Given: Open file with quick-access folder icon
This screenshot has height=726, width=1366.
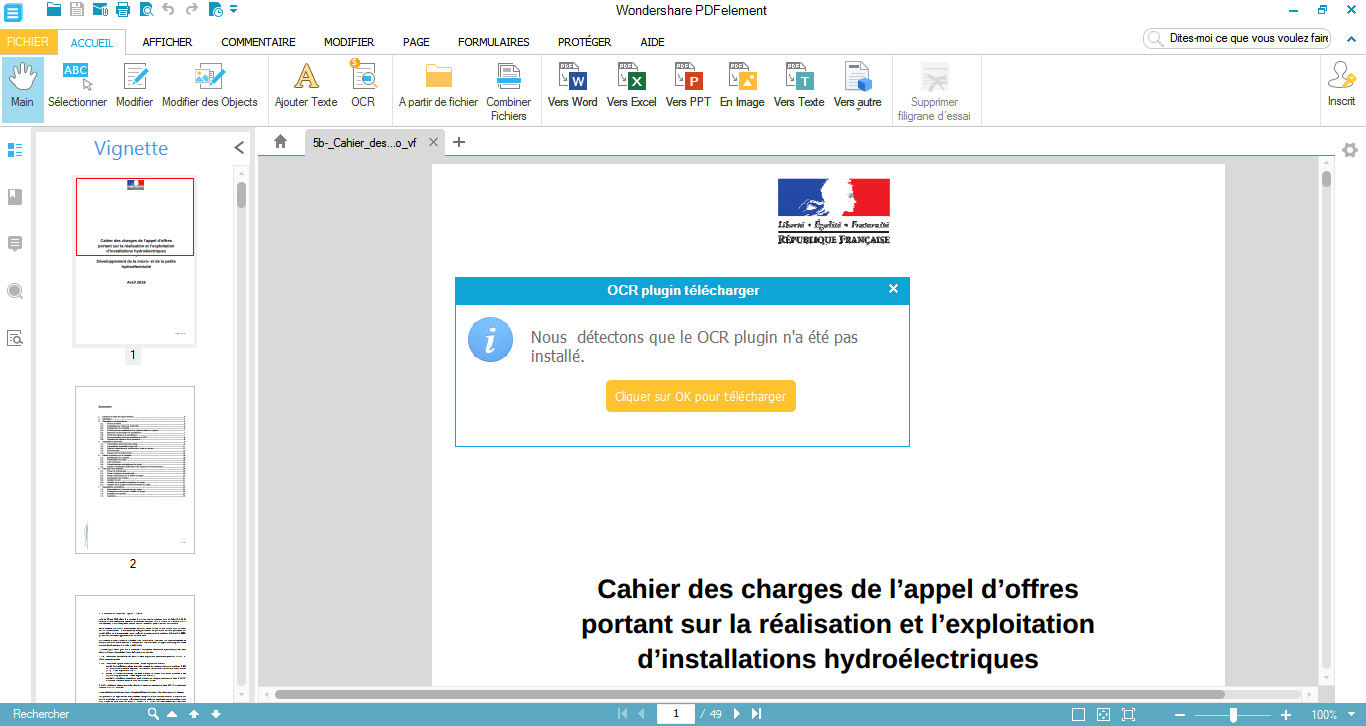Looking at the screenshot, I should [x=54, y=10].
